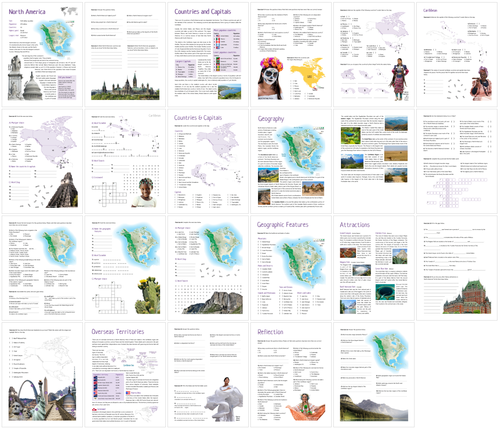Viewport: 500px width, 429px height.
Task: Select the Overseas Territories page thumbnail
Action: (x=125, y=375)
